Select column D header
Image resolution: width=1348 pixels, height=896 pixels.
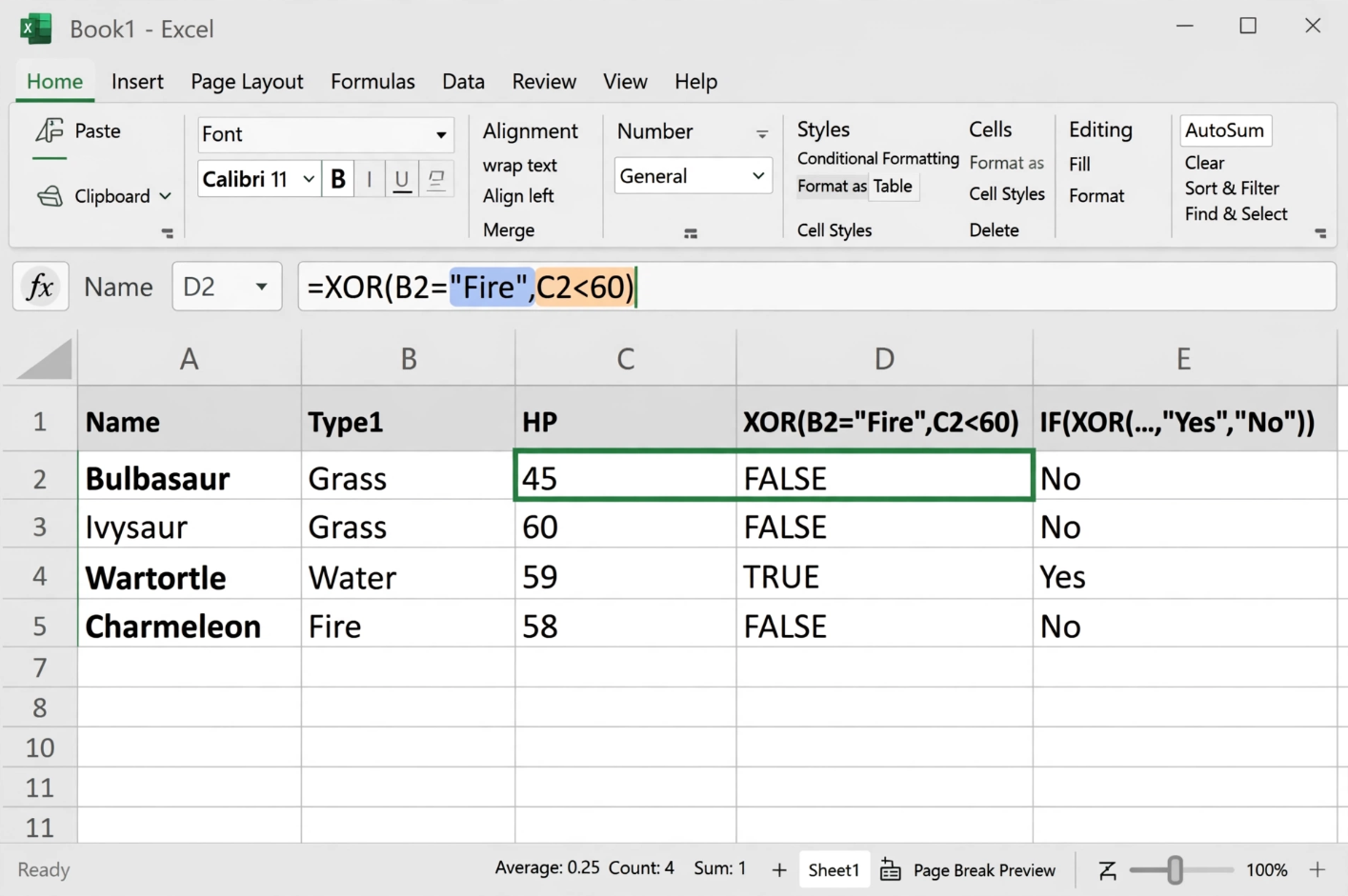point(884,359)
